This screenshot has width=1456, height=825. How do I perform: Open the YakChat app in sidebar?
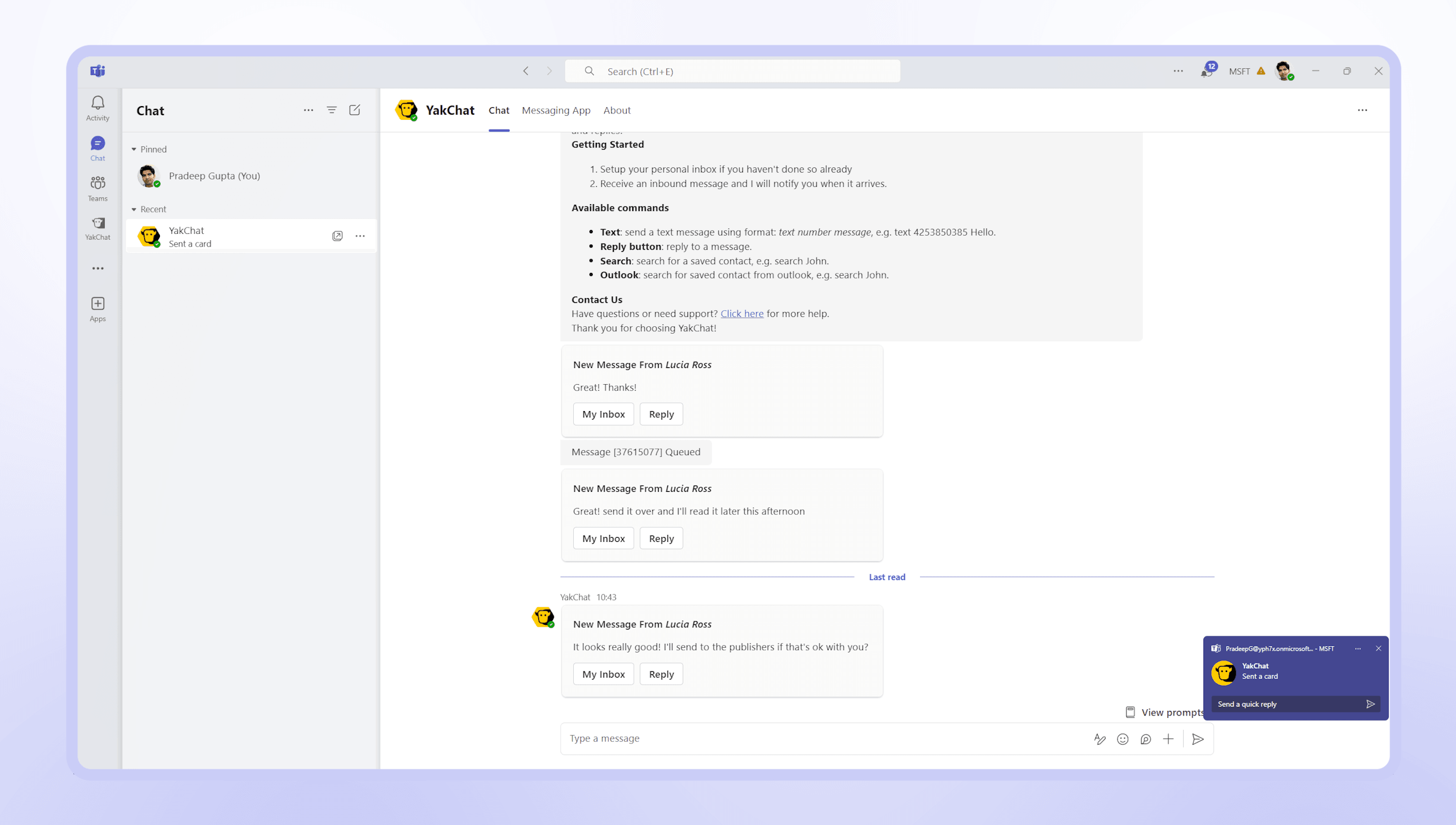coord(97,228)
